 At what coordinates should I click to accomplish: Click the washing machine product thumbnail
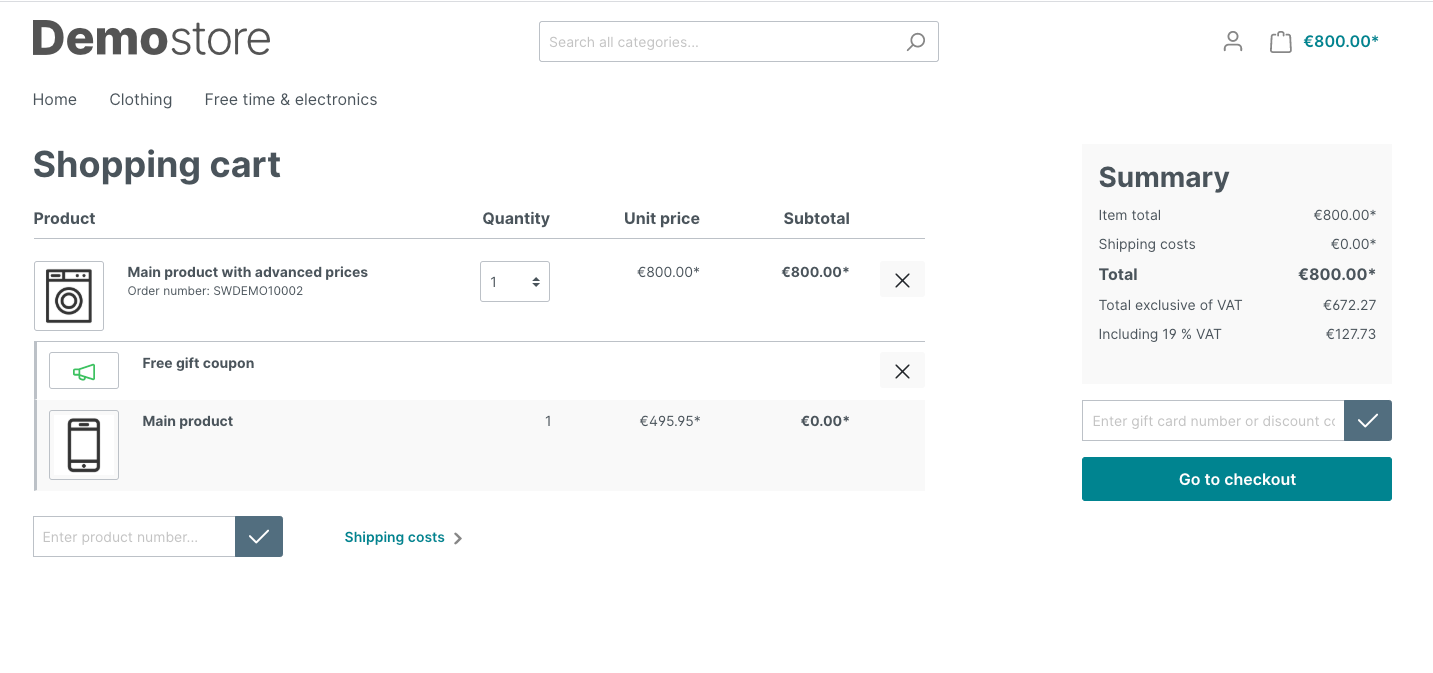[69, 296]
